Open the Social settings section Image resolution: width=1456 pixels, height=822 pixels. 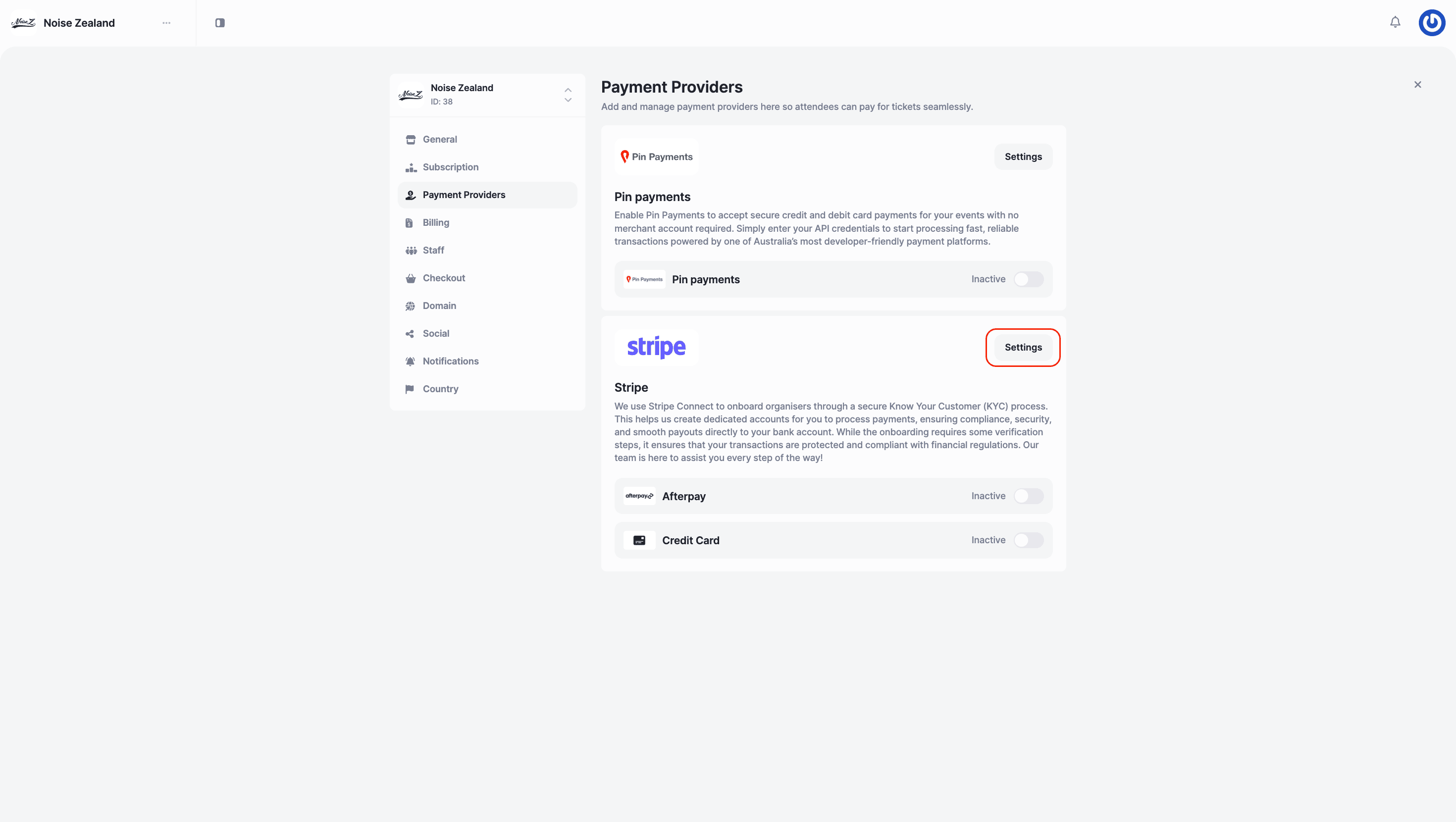(x=435, y=334)
